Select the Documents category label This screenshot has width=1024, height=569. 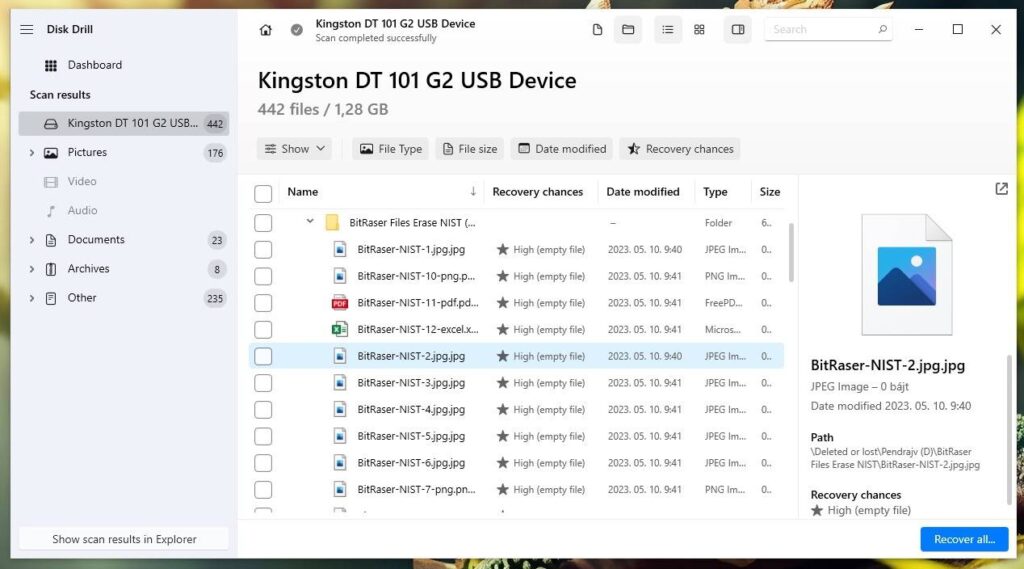96,239
